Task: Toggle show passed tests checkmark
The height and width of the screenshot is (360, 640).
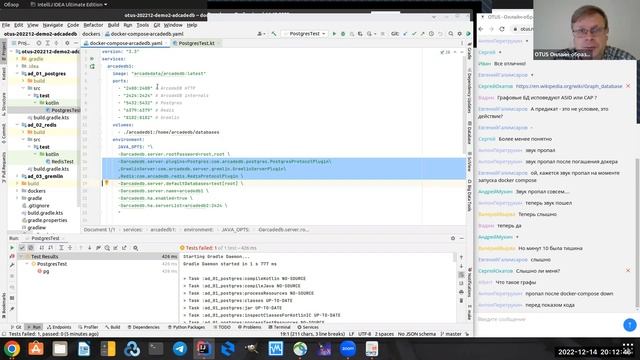Action: point(22,248)
